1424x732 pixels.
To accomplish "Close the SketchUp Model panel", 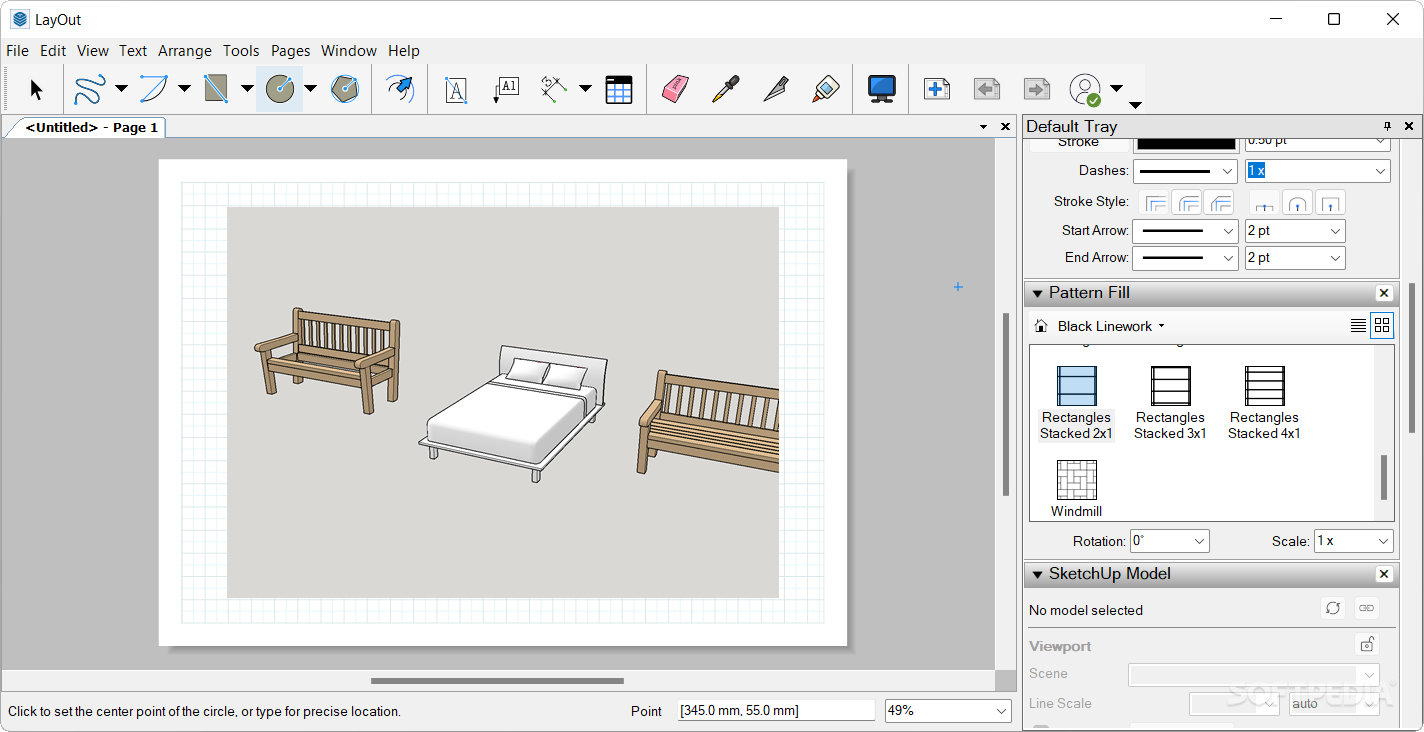I will pos(1384,574).
